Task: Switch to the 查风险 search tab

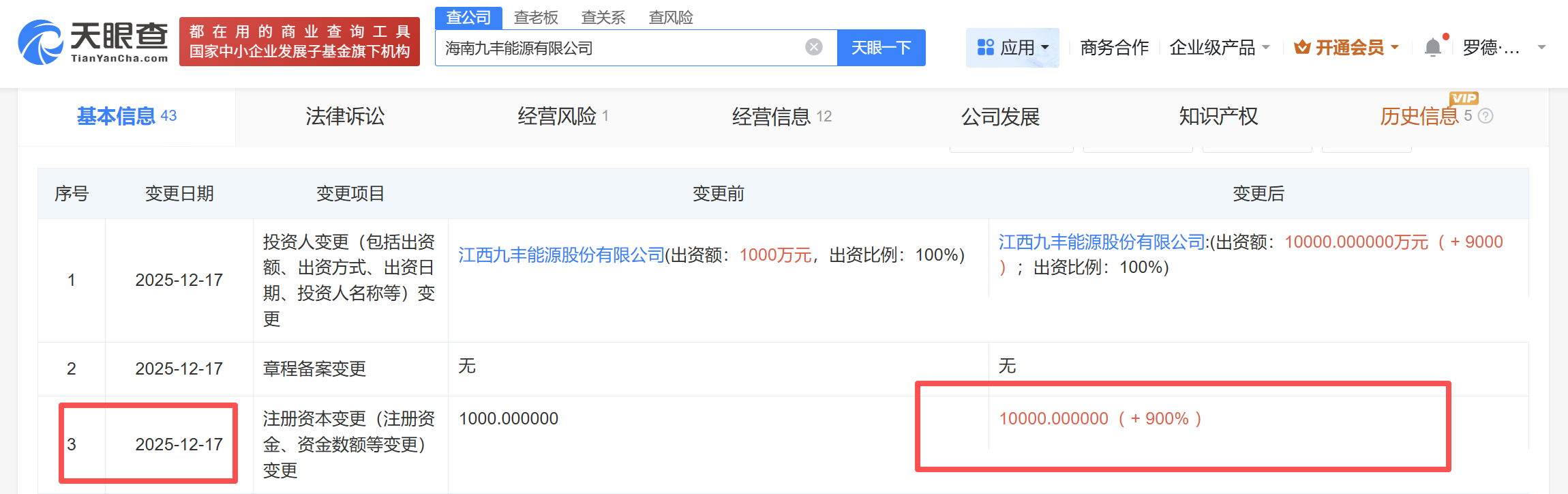Action: 671,18
